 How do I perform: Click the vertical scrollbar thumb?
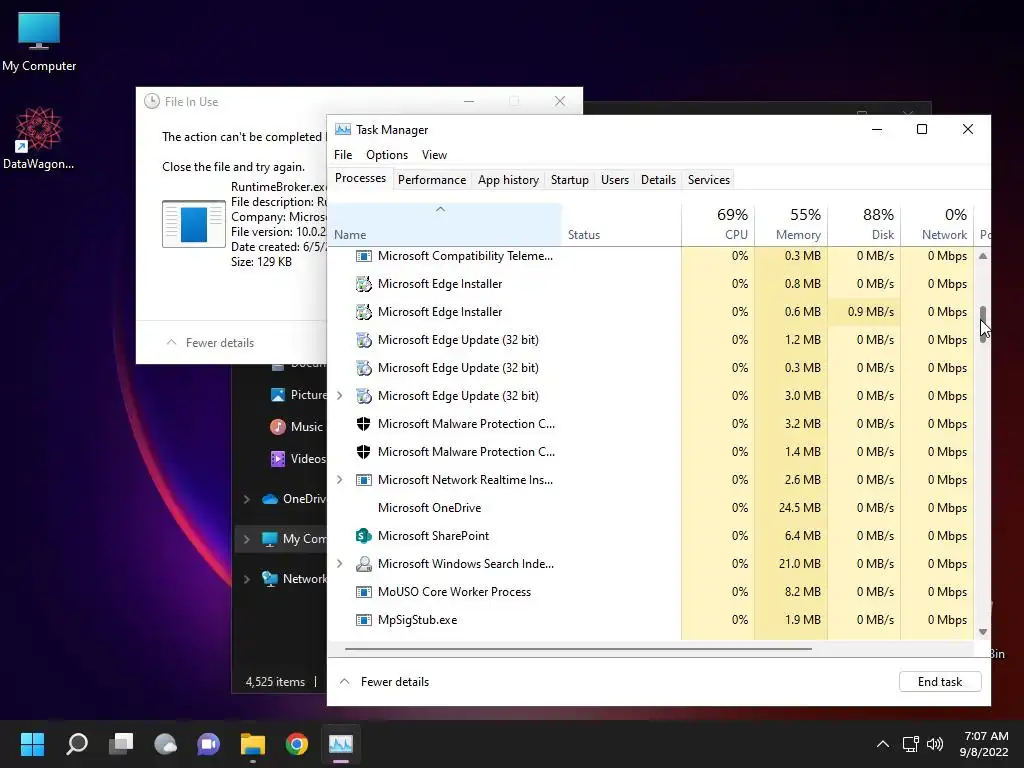coord(983,324)
